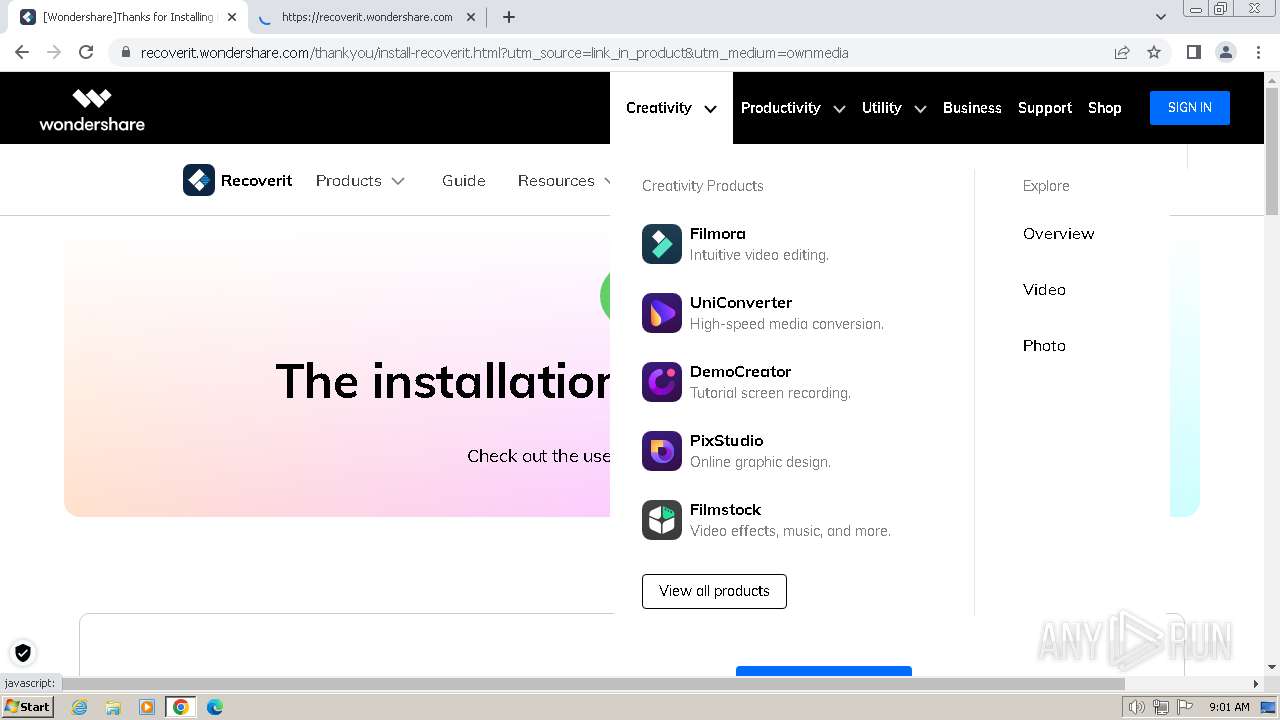Click the shield badge icon
This screenshot has width=1280, height=720.
tap(23, 653)
